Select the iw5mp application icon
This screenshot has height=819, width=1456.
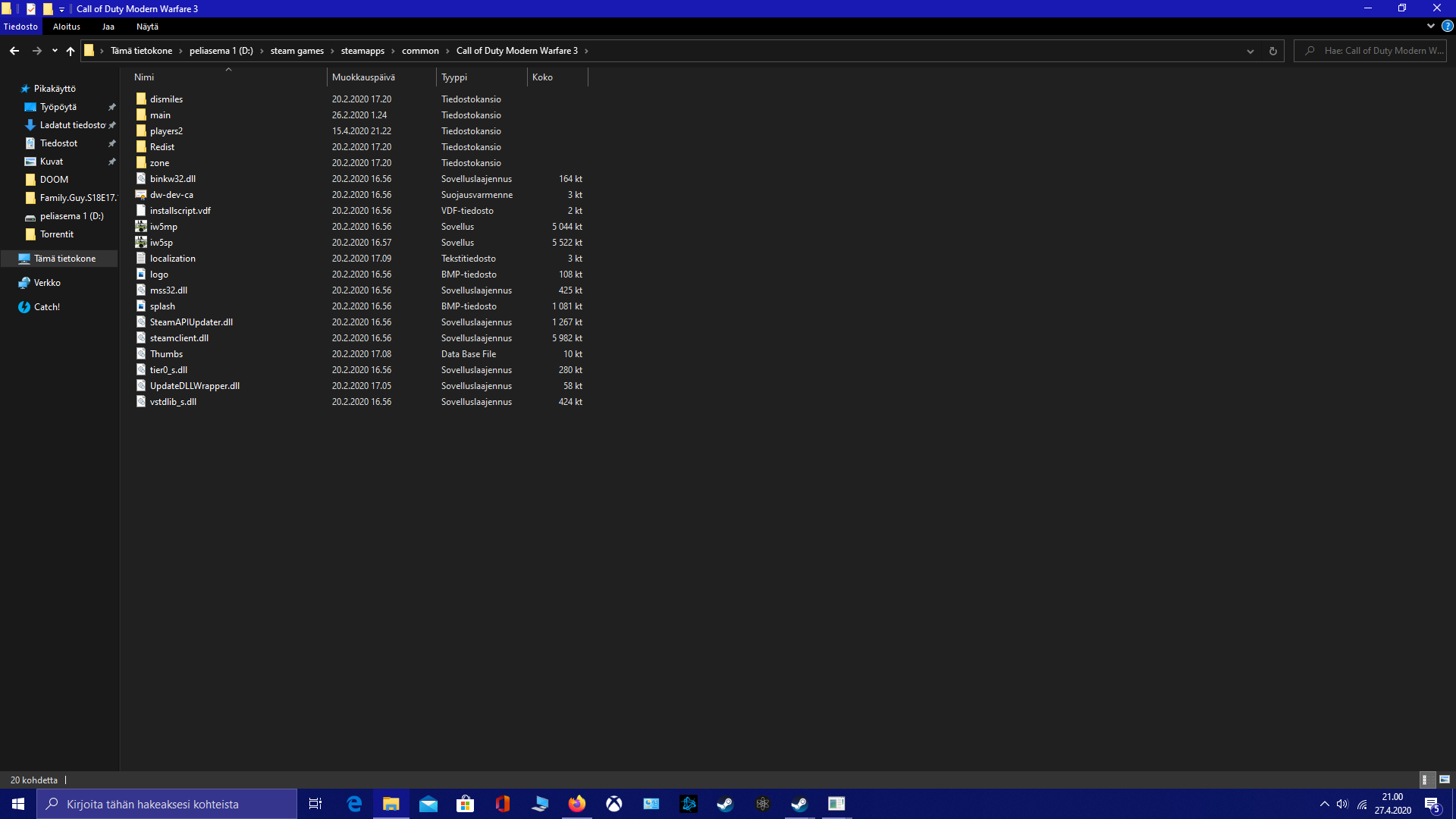(141, 227)
